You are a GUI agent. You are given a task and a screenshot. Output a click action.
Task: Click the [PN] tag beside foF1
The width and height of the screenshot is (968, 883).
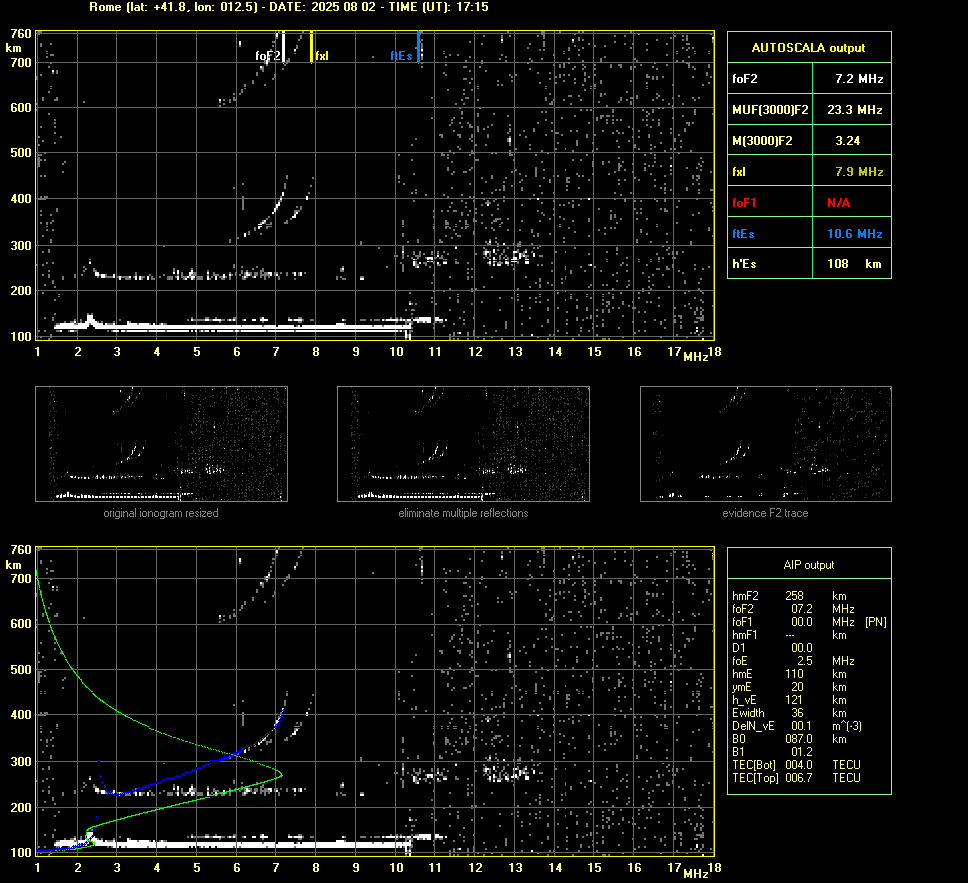pos(876,622)
